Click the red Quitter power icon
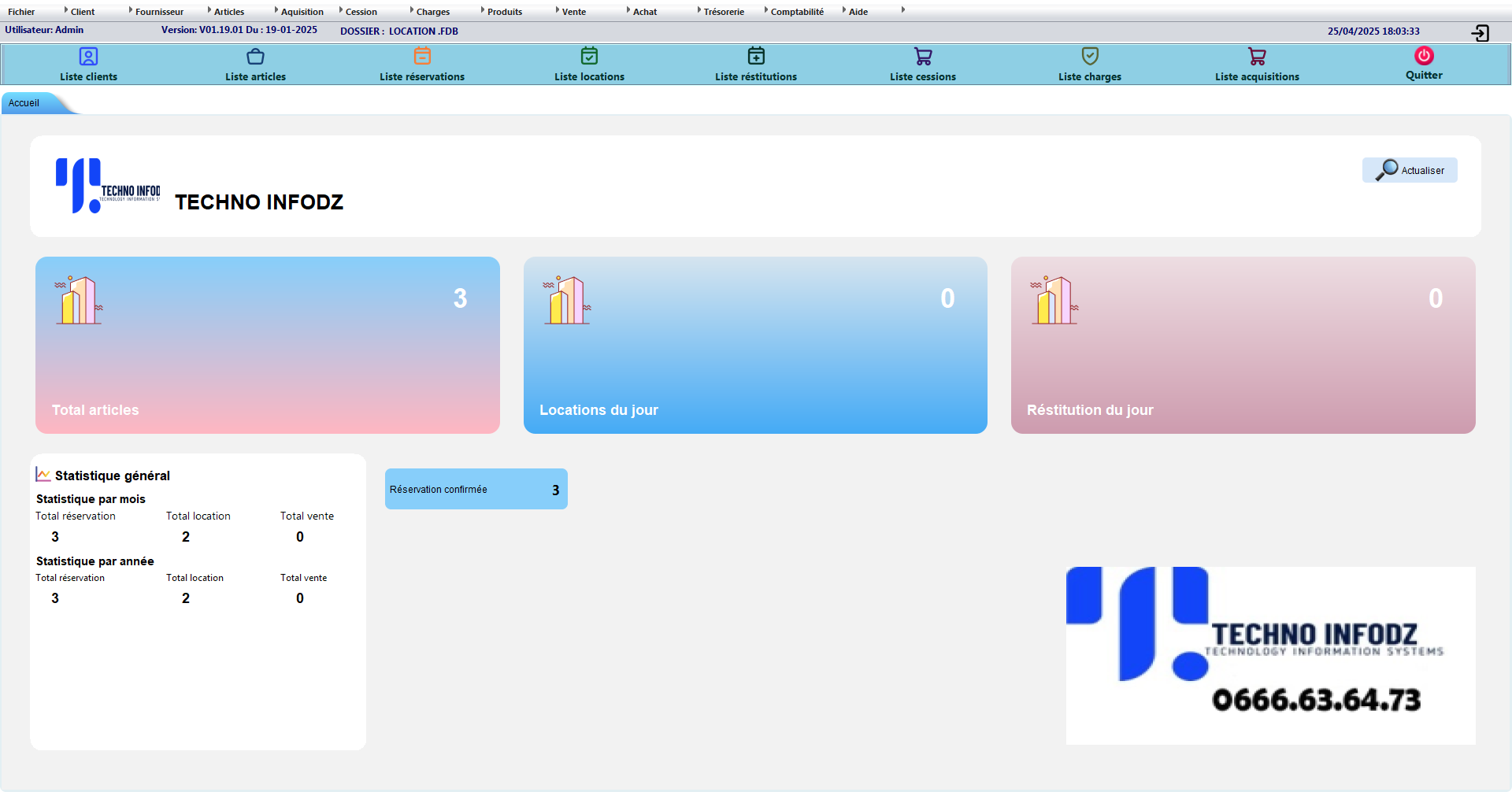This screenshot has height=792, width=1512. [x=1424, y=55]
